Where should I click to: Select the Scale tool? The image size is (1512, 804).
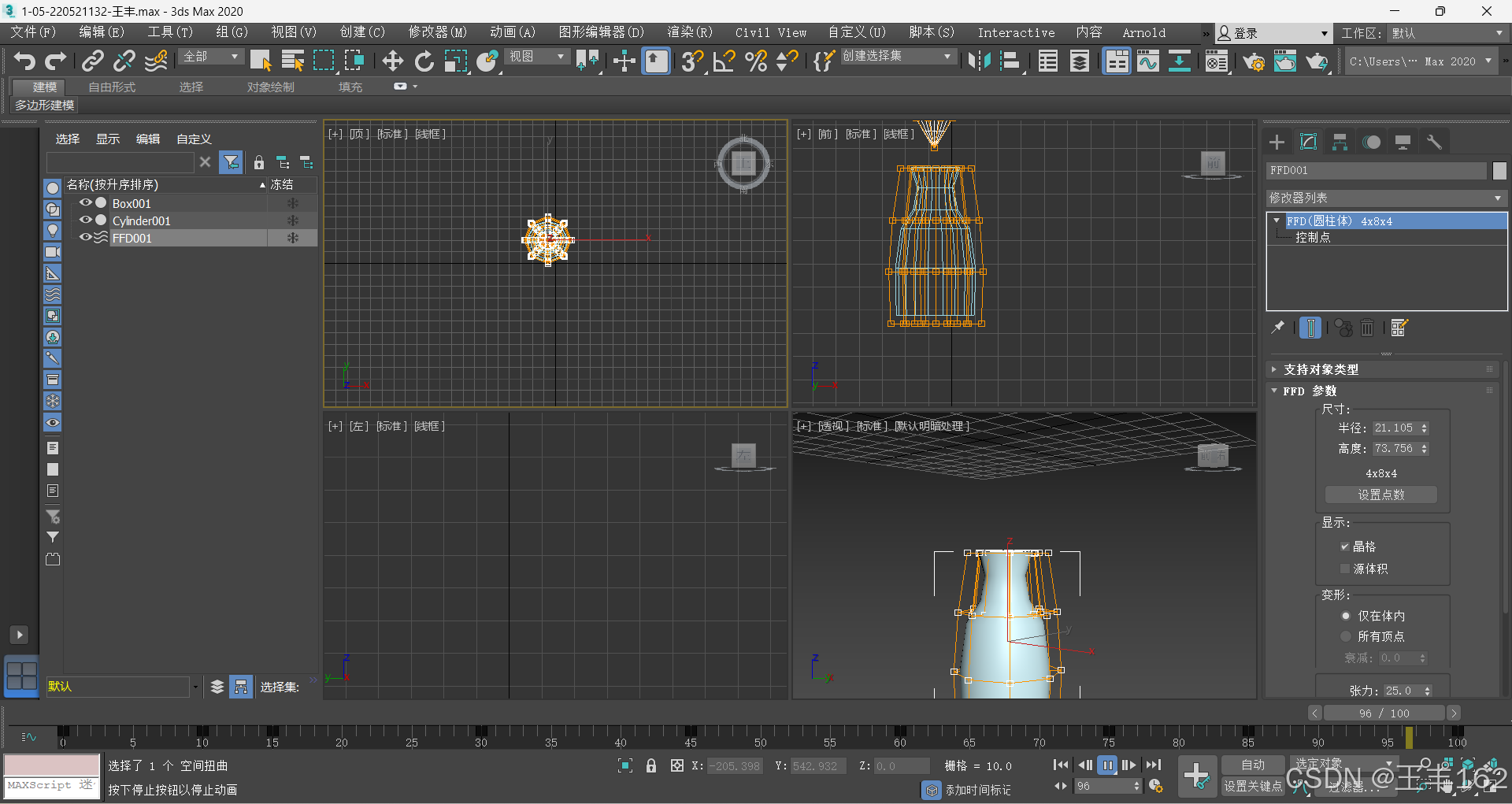[456, 61]
